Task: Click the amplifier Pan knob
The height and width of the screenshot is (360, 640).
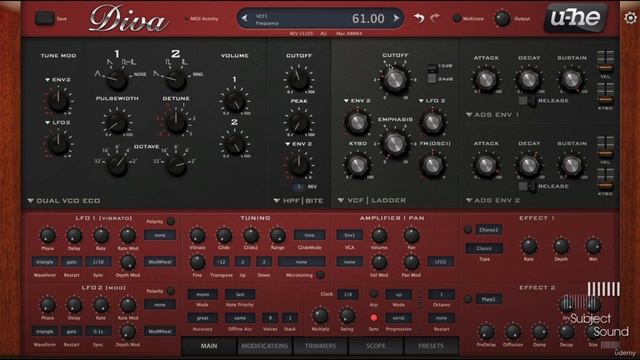Action: [411, 235]
